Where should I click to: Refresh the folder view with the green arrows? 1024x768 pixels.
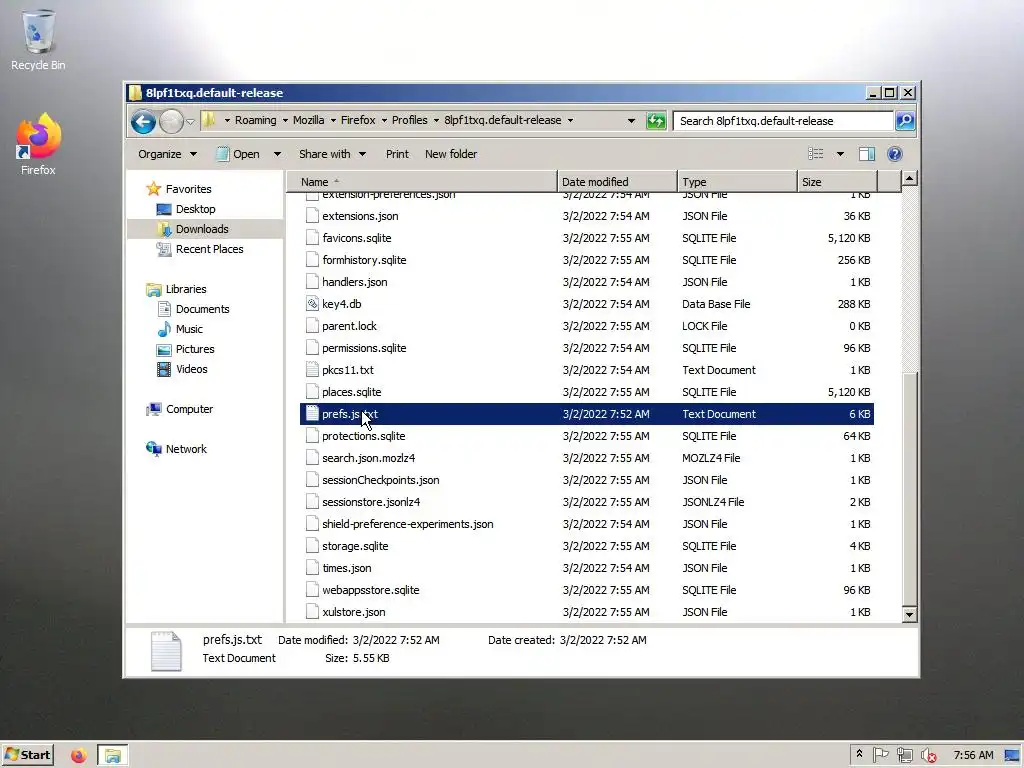656,121
